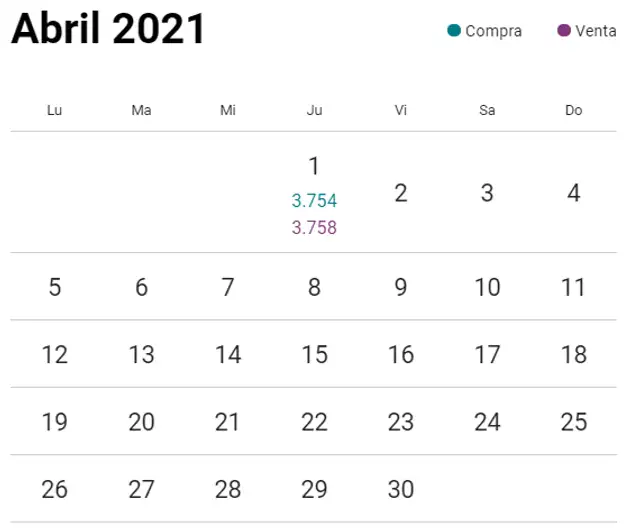Choose day 15 in the calendar

click(314, 354)
